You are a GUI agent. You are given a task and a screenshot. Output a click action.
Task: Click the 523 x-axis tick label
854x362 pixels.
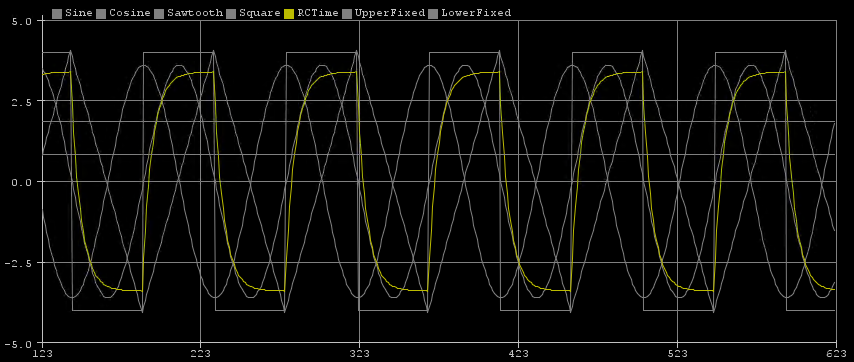coord(677,353)
